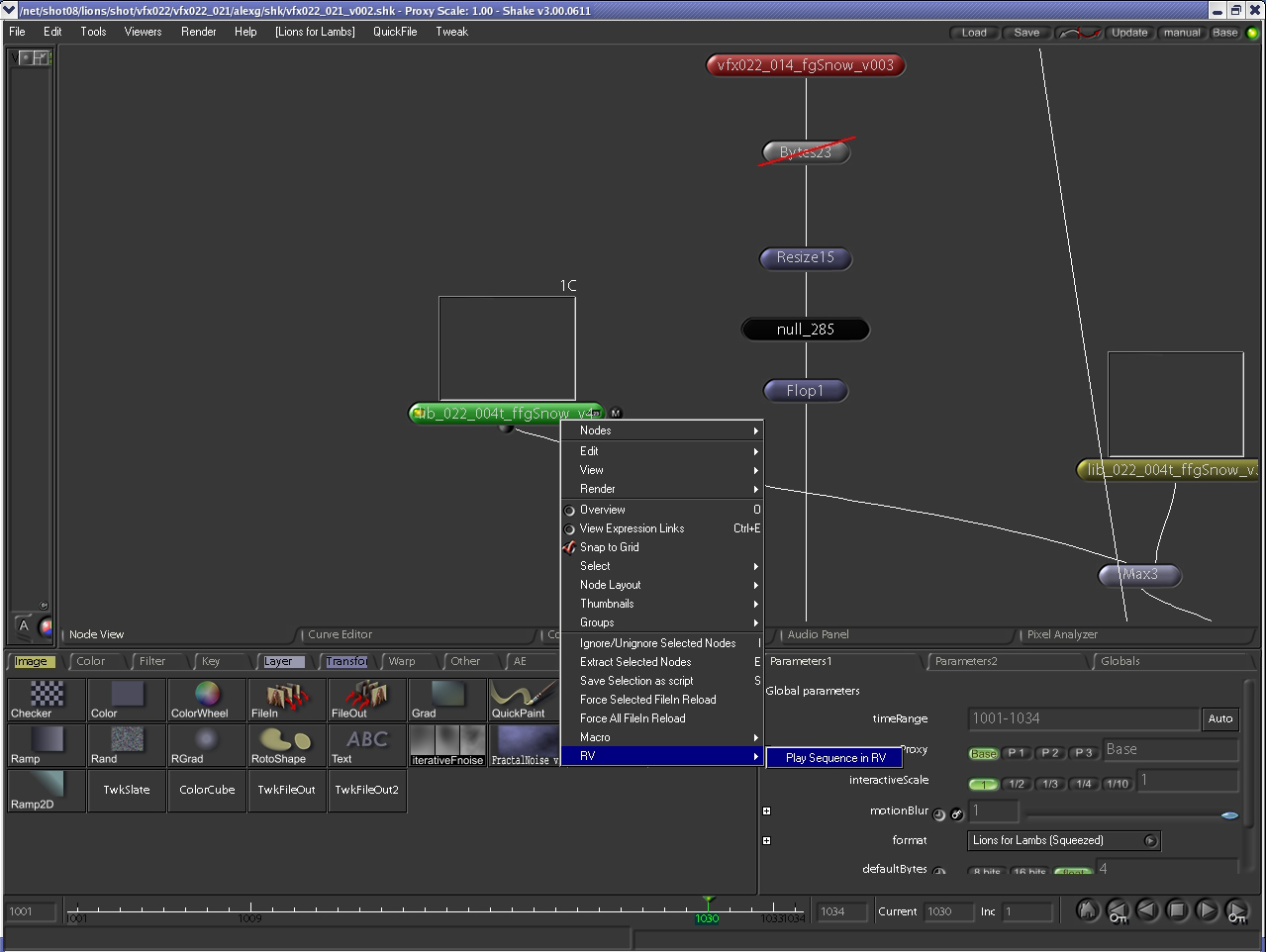The width and height of the screenshot is (1266, 952).
Task: Click the Auto timeRange button
Action: 1220,718
